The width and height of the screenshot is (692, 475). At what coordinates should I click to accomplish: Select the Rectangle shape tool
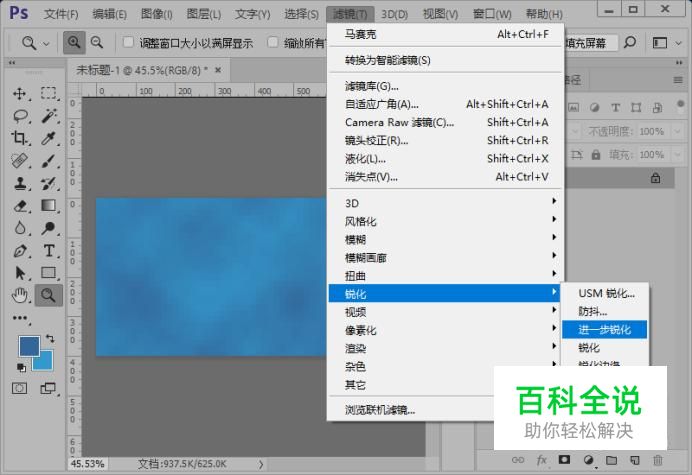tap(49, 273)
